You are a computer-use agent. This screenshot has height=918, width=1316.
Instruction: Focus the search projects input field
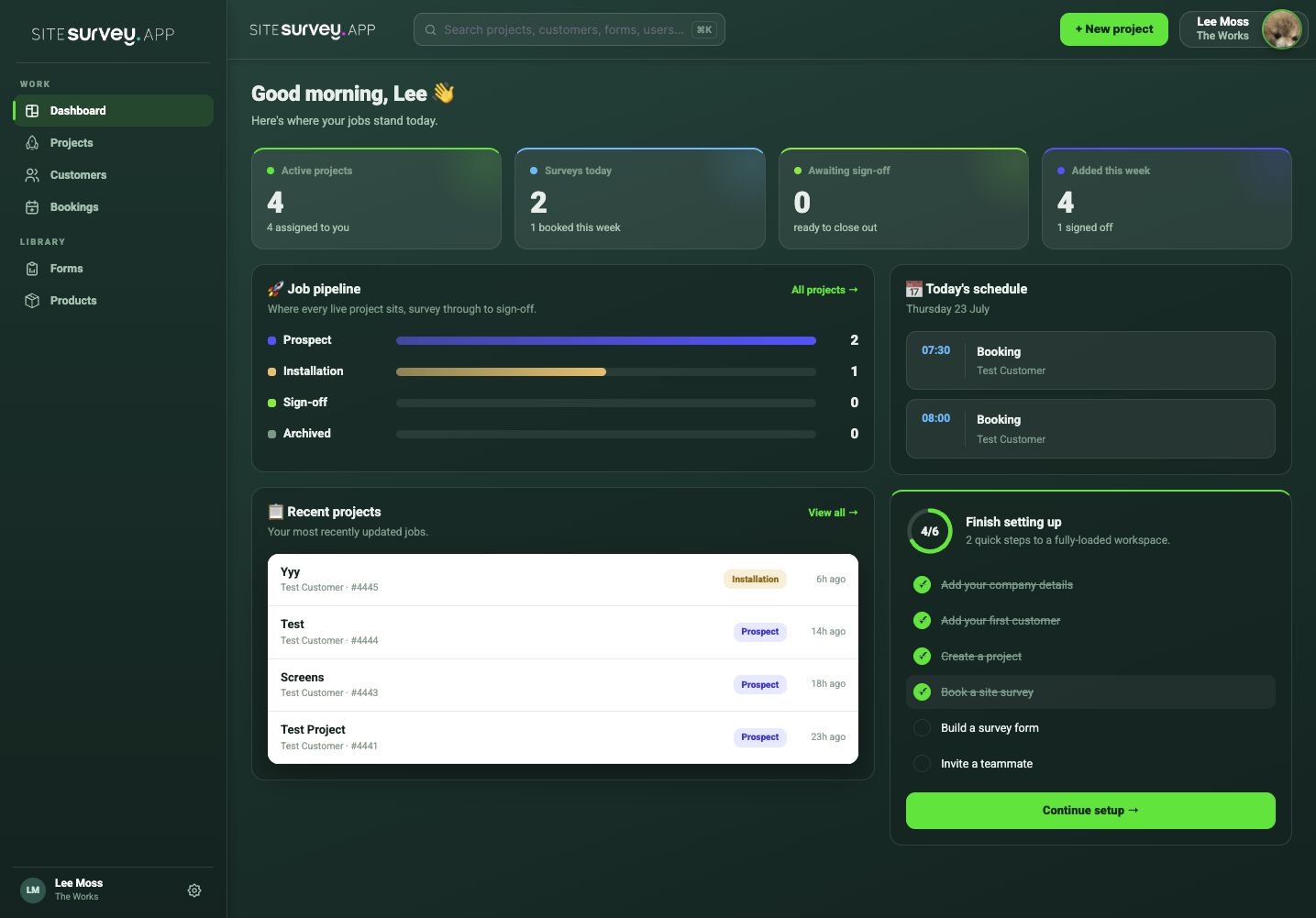tap(570, 29)
